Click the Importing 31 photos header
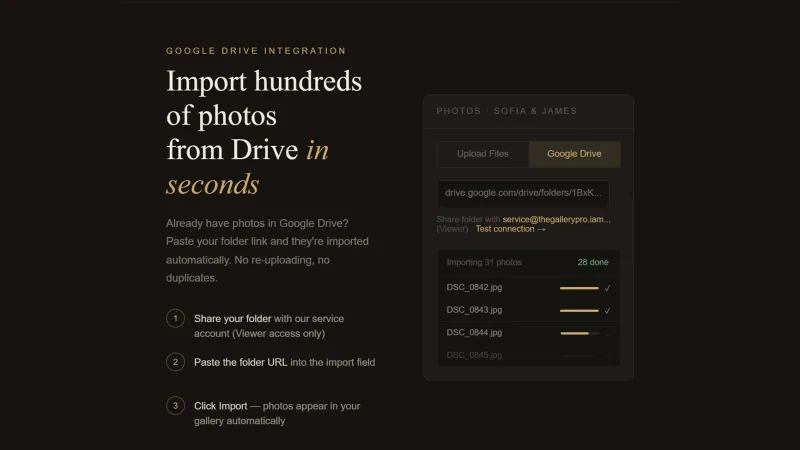The image size is (800, 450). tap(484, 262)
